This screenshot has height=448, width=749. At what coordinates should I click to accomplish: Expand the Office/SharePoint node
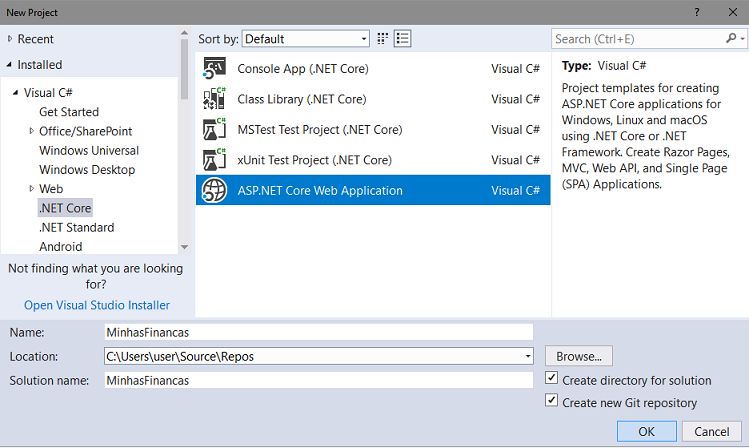pyautogui.click(x=32, y=131)
